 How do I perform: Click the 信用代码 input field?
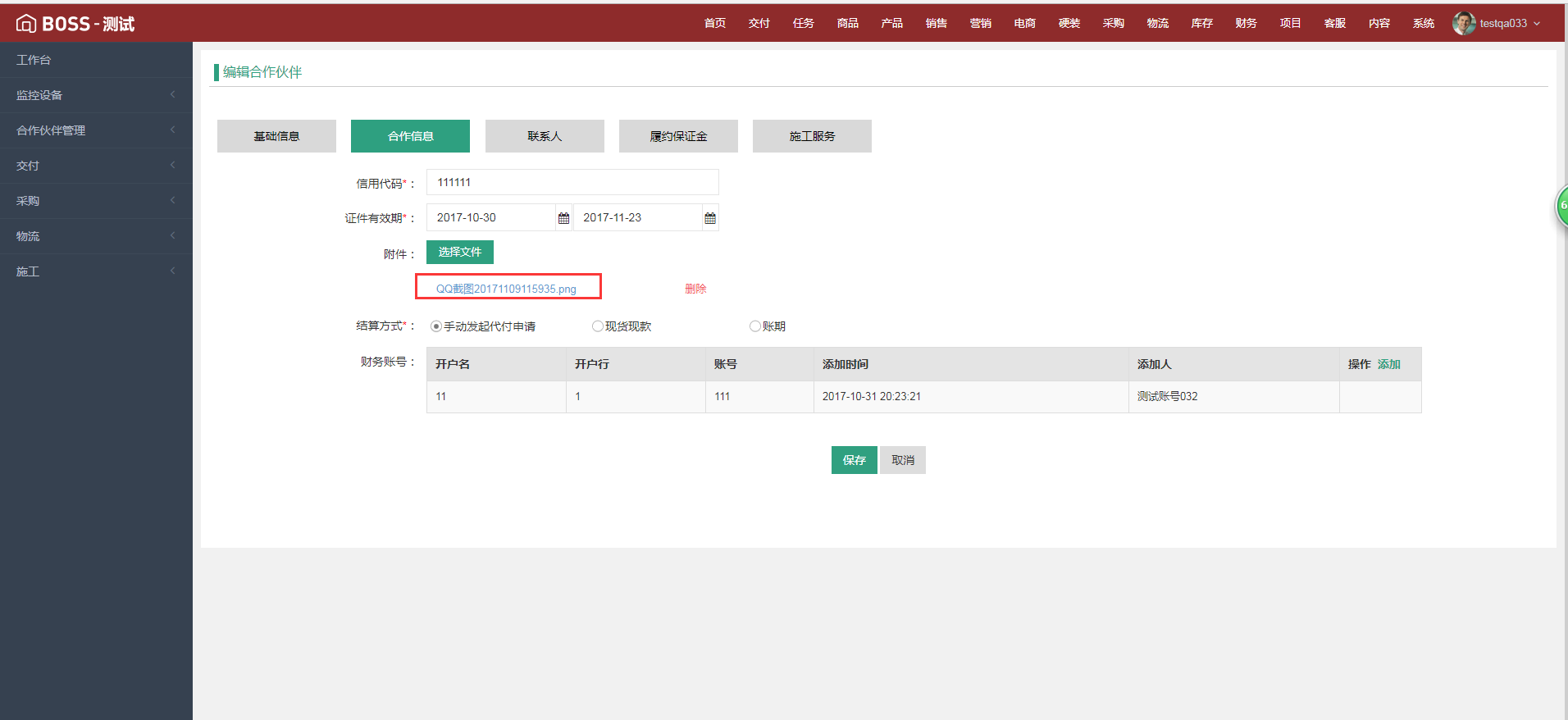tap(572, 182)
